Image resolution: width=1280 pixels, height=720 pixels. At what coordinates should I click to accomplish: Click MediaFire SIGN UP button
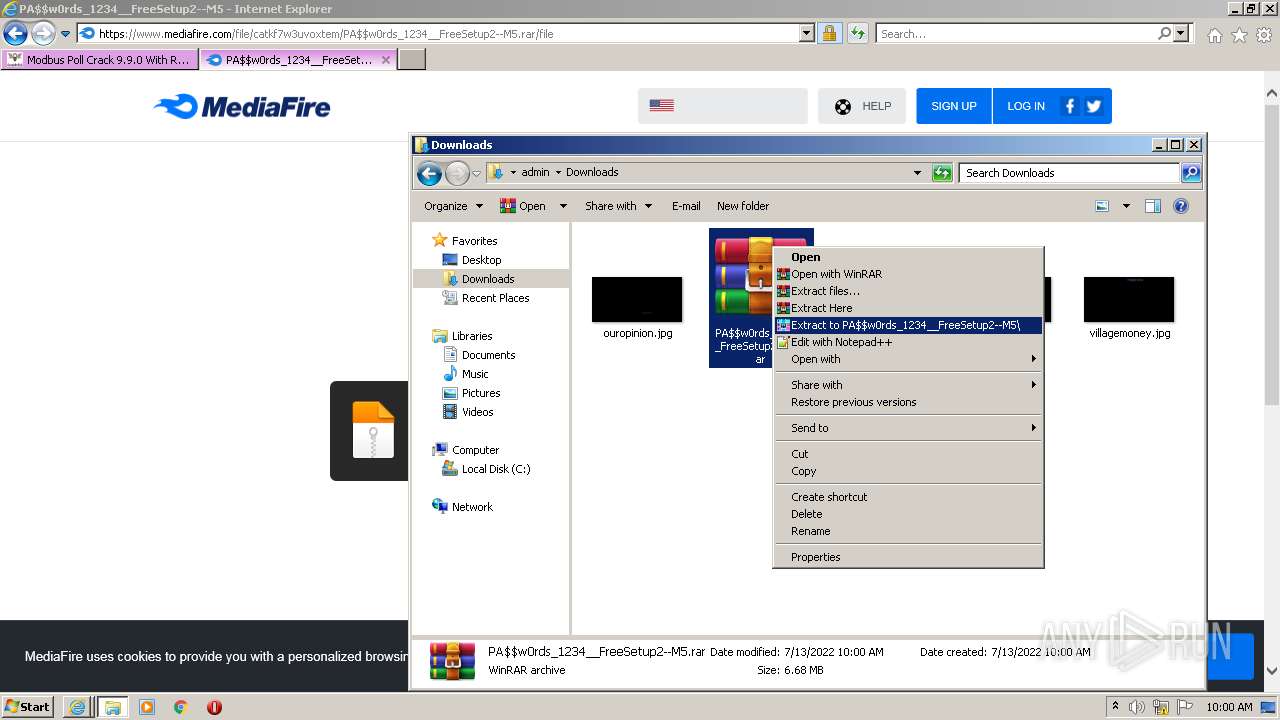(x=954, y=106)
